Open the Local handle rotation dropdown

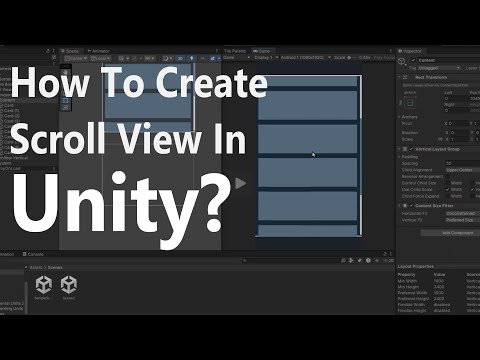pyautogui.click(x=100, y=58)
